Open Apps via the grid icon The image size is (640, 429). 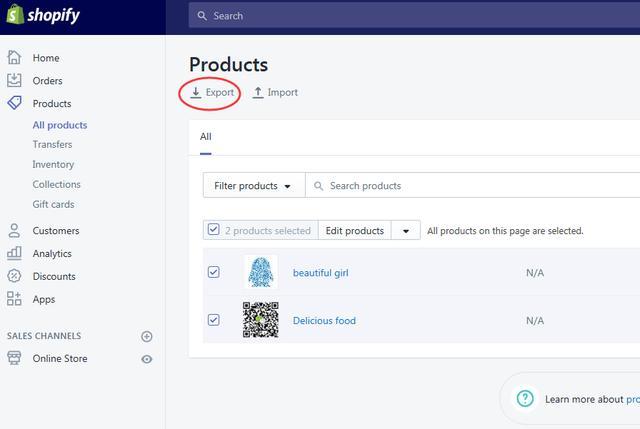pos(14,299)
